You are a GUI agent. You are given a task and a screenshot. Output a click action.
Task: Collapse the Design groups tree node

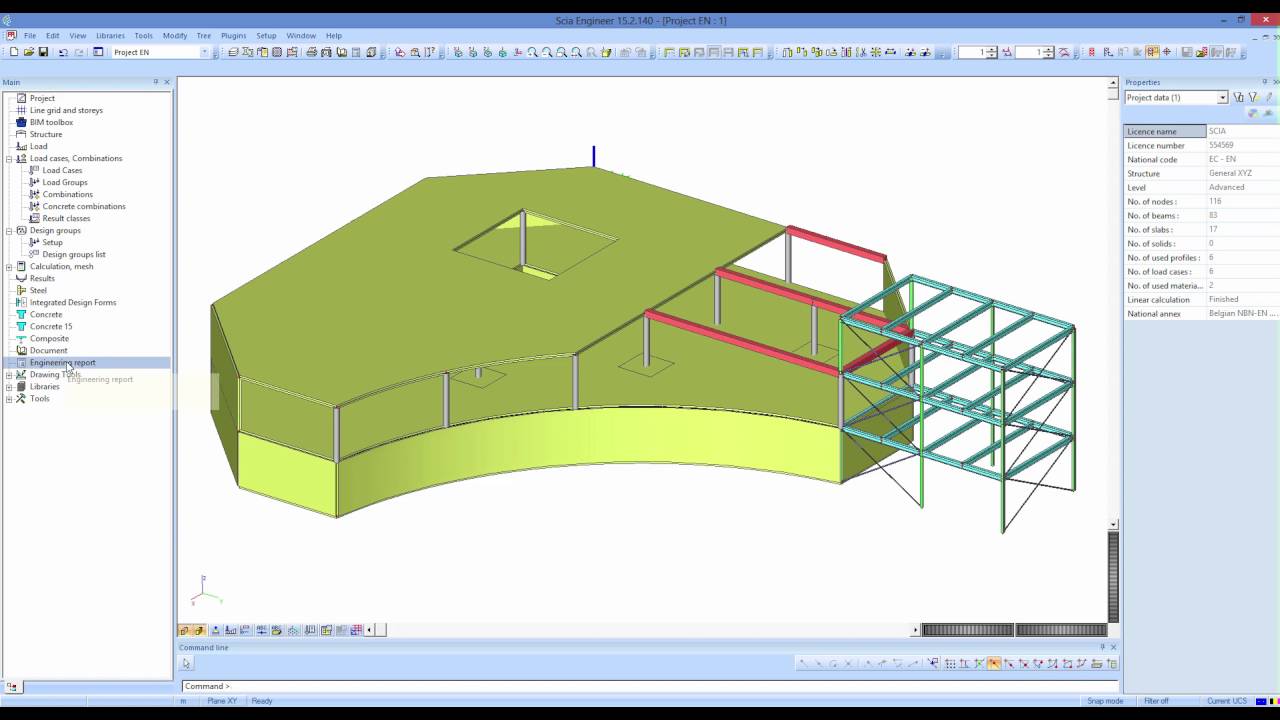[9, 230]
